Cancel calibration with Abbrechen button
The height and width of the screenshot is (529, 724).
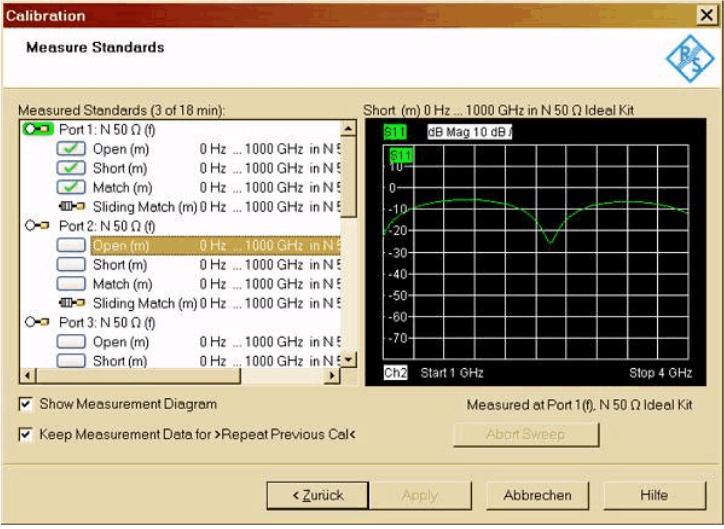coord(537,495)
